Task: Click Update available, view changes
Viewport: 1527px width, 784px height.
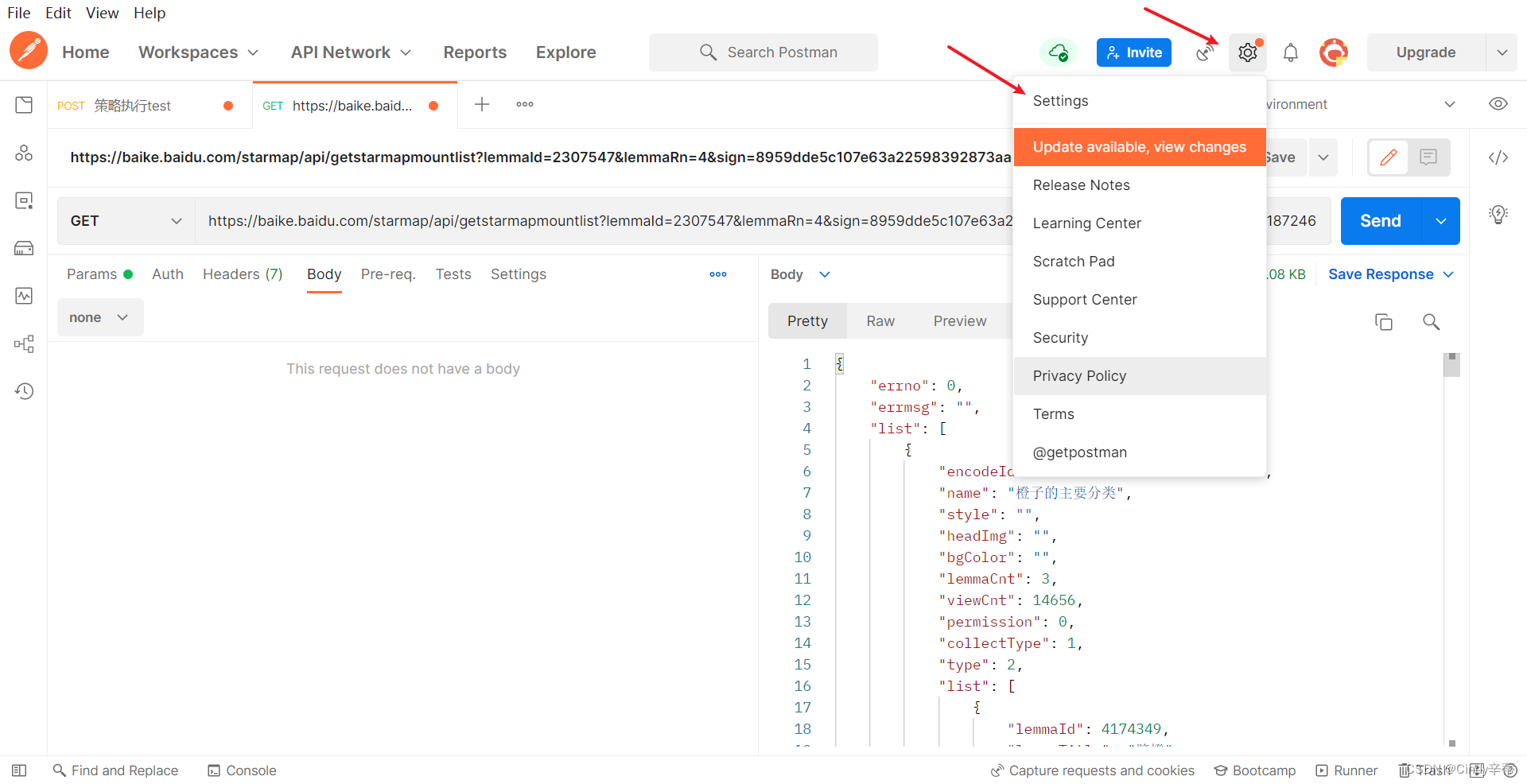Action: tap(1140, 147)
